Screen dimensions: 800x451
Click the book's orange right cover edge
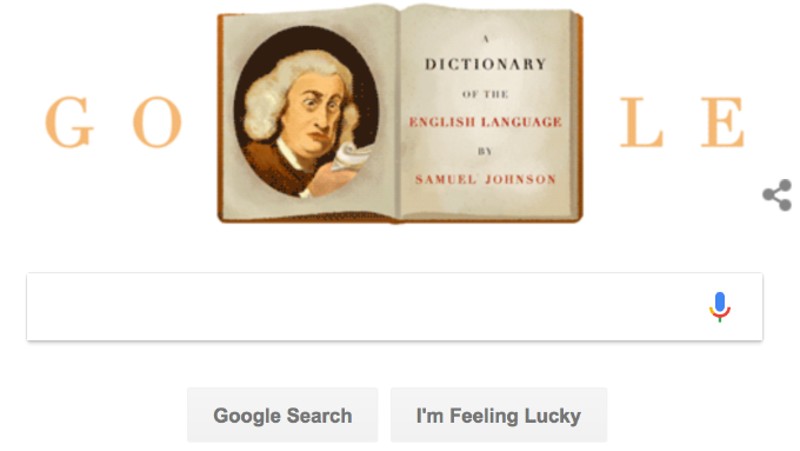[579, 116]
